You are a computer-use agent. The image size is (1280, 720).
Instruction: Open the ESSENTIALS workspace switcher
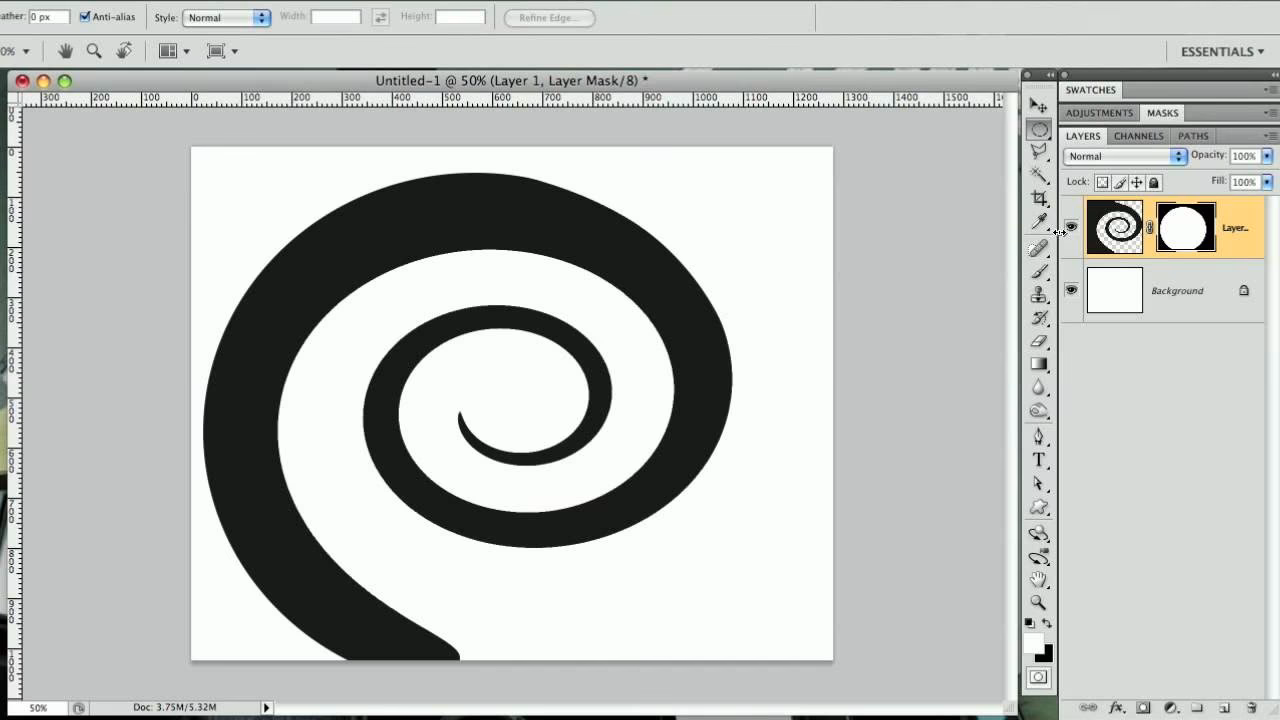point(1221,50)
